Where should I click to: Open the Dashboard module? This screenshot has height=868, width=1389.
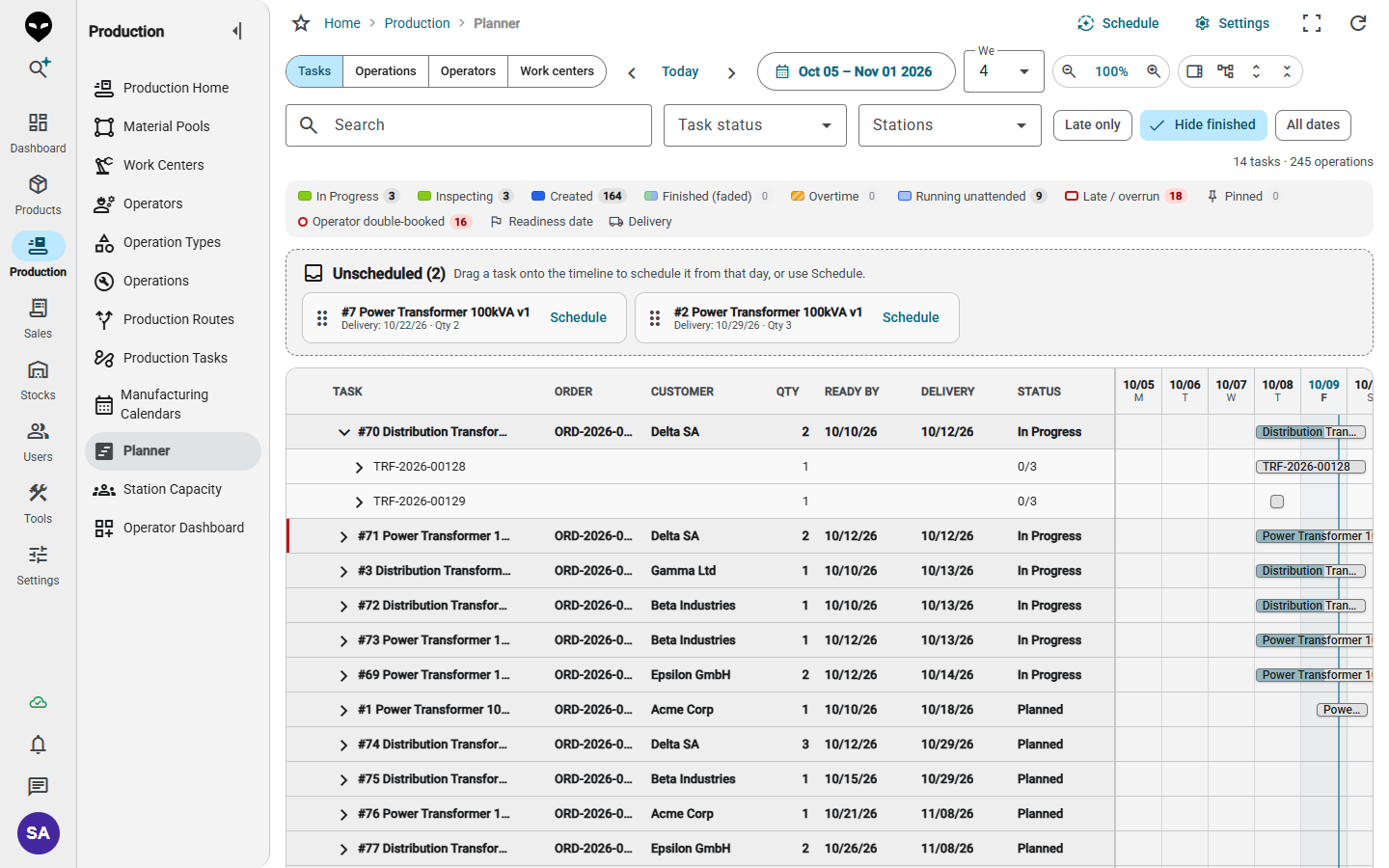pyautogui.click(x=39, y=133)
